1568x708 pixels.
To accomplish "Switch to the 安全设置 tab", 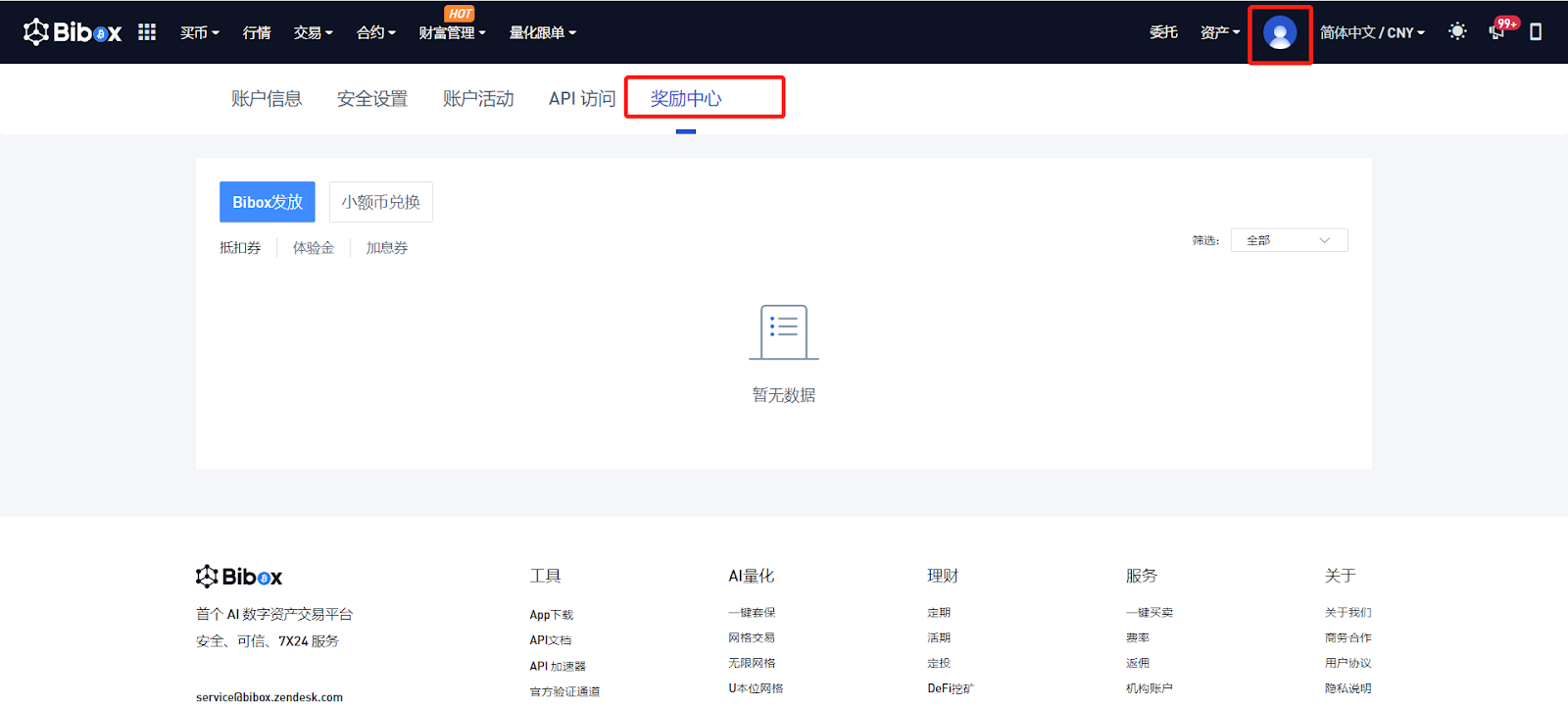I will point(372,99).
